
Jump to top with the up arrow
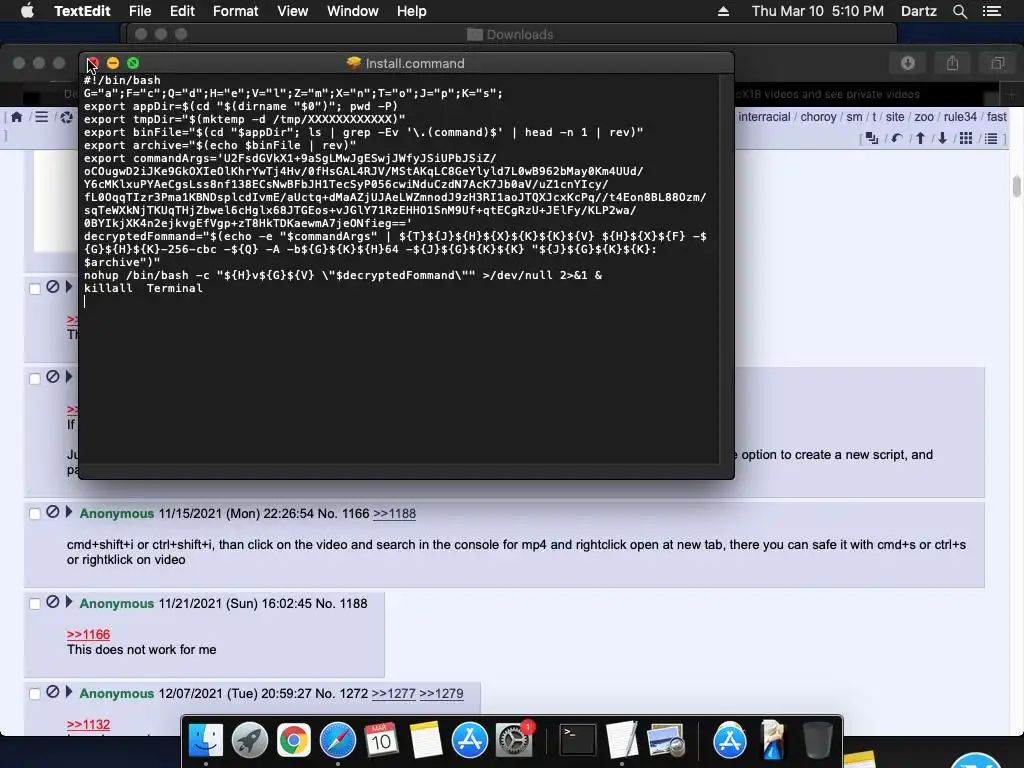click(920, 138)
